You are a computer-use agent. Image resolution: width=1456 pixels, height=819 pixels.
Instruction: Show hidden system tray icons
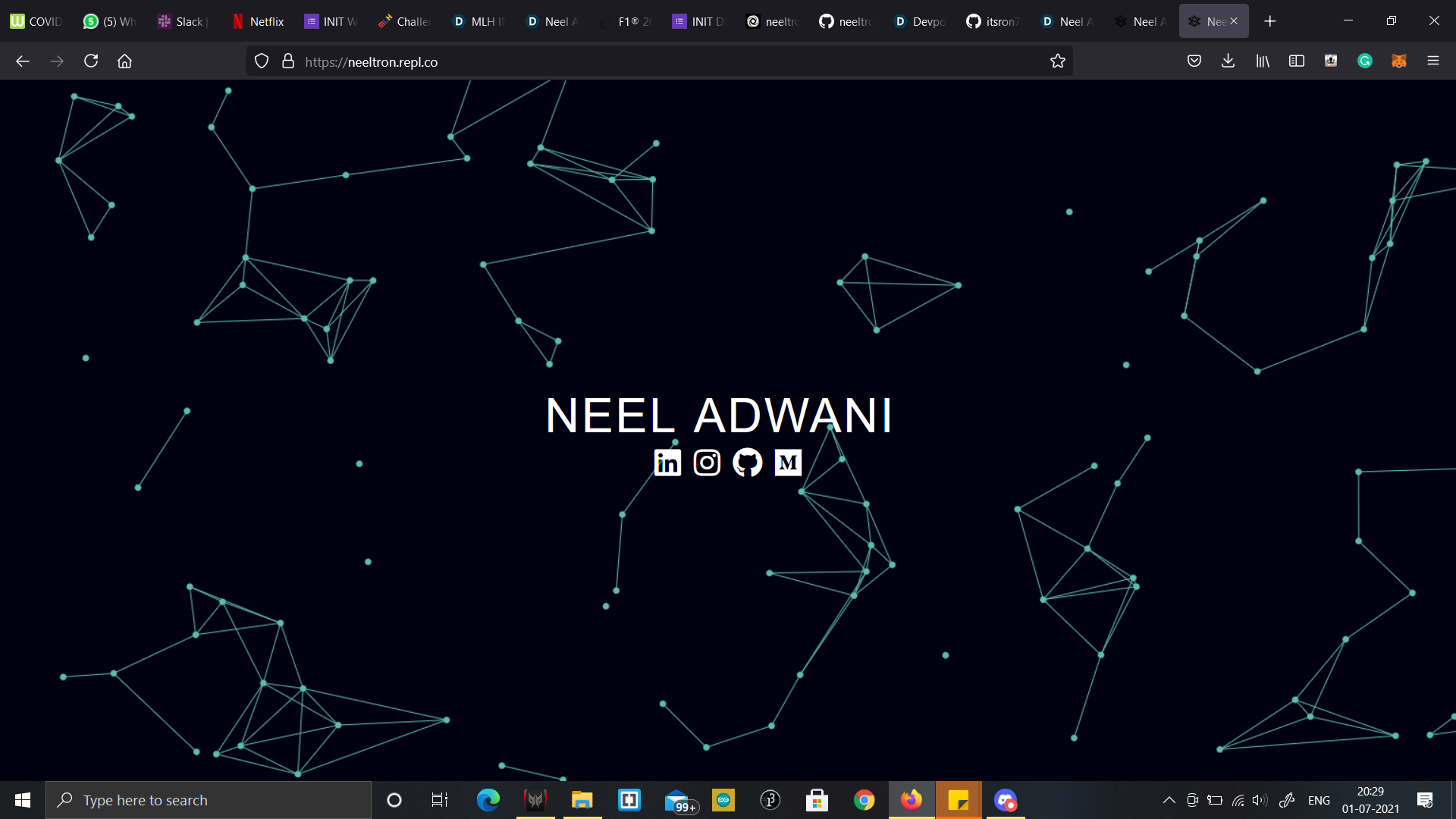tap(1169, 800)
